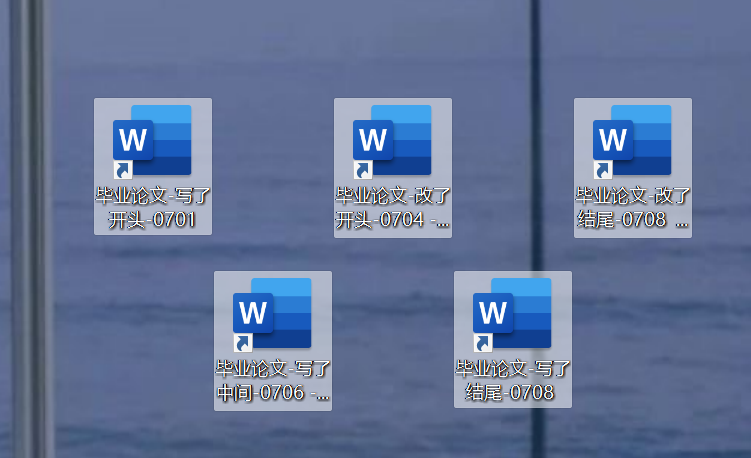Select the Word icon for 毕业论文-写了结尾-0708

click(512, 314)
